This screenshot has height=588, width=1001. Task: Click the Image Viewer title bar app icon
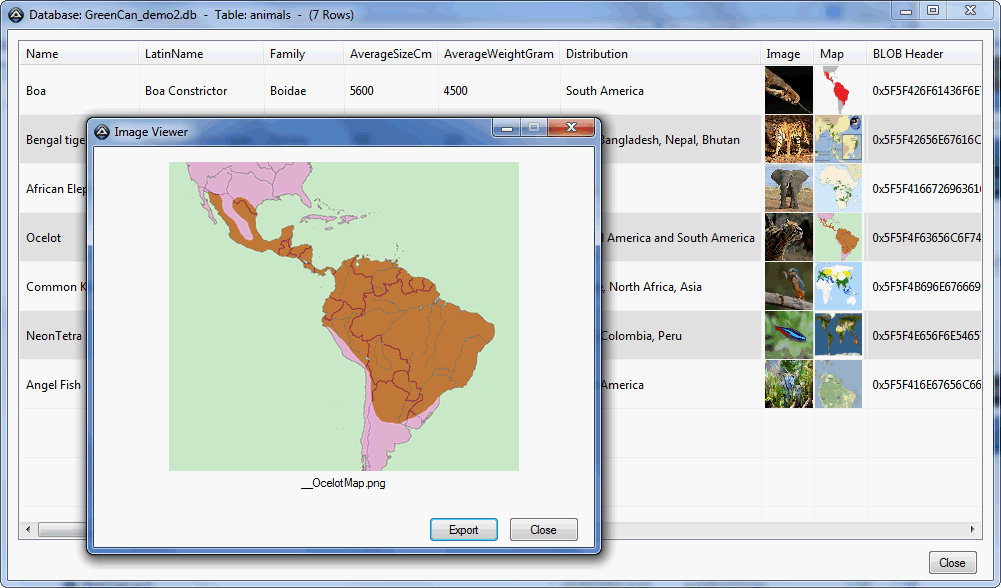101,131
